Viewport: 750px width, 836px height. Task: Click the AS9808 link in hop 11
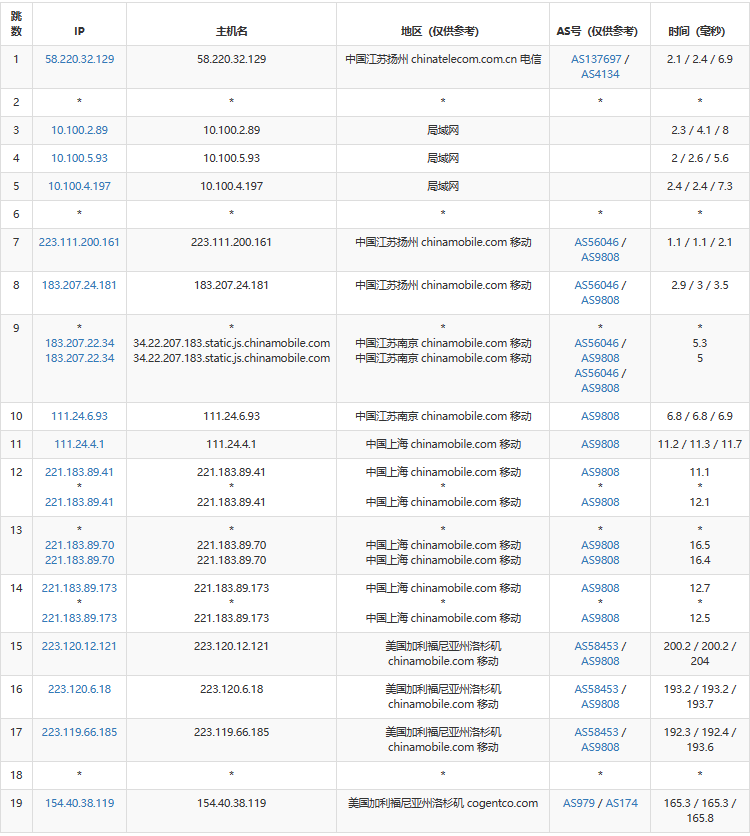[600, 444]
